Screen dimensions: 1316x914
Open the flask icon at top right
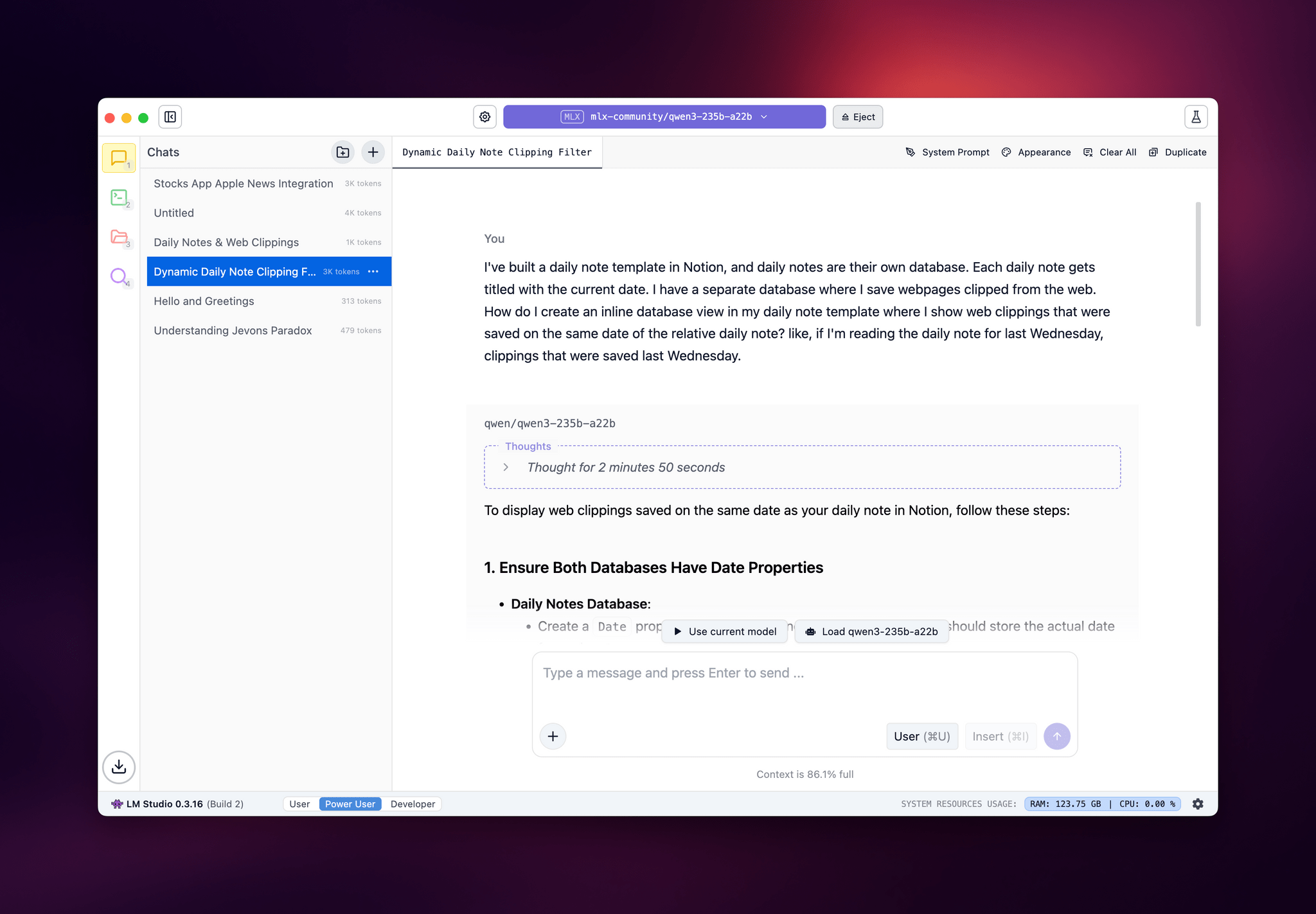(x=1196, y=117)
